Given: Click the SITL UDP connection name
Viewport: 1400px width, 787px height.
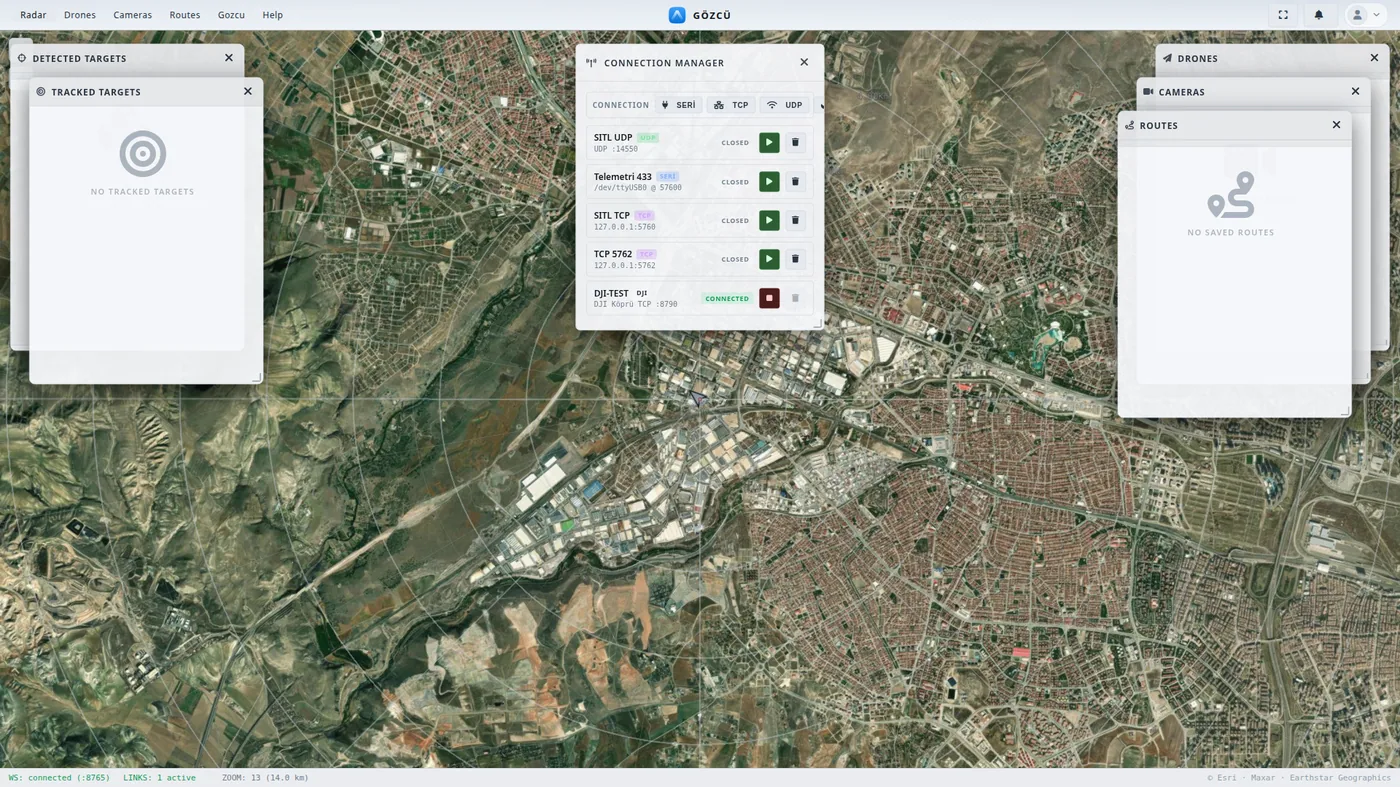Looking at the screenshot, I should pos(613,137).
